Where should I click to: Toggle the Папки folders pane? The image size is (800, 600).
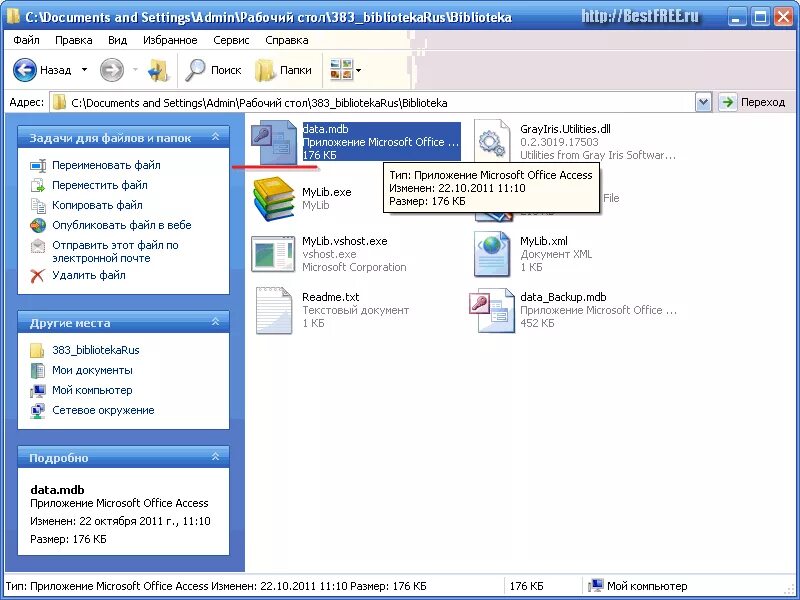coord(283,70)
